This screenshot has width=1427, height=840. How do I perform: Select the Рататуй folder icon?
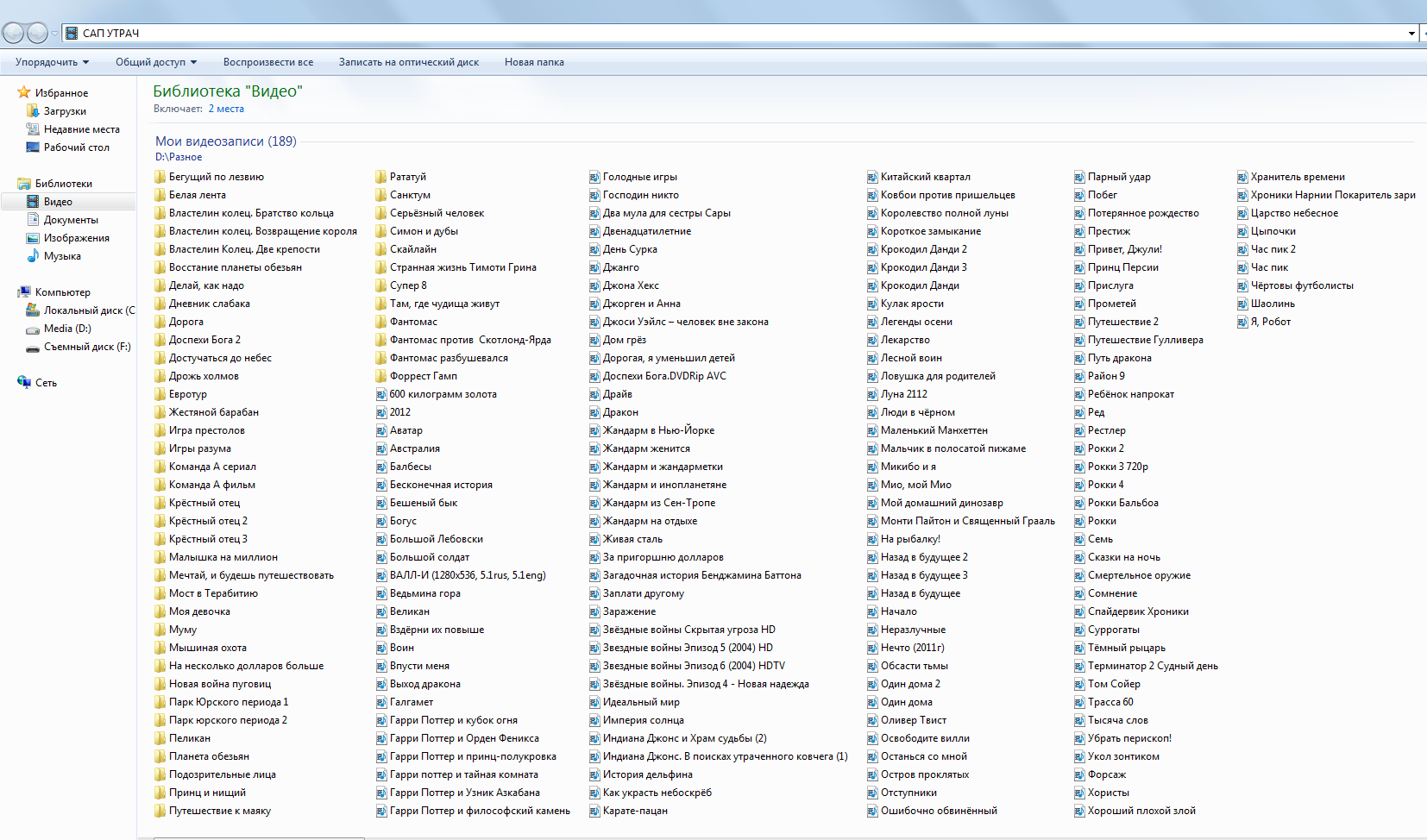tap(381, 177)
